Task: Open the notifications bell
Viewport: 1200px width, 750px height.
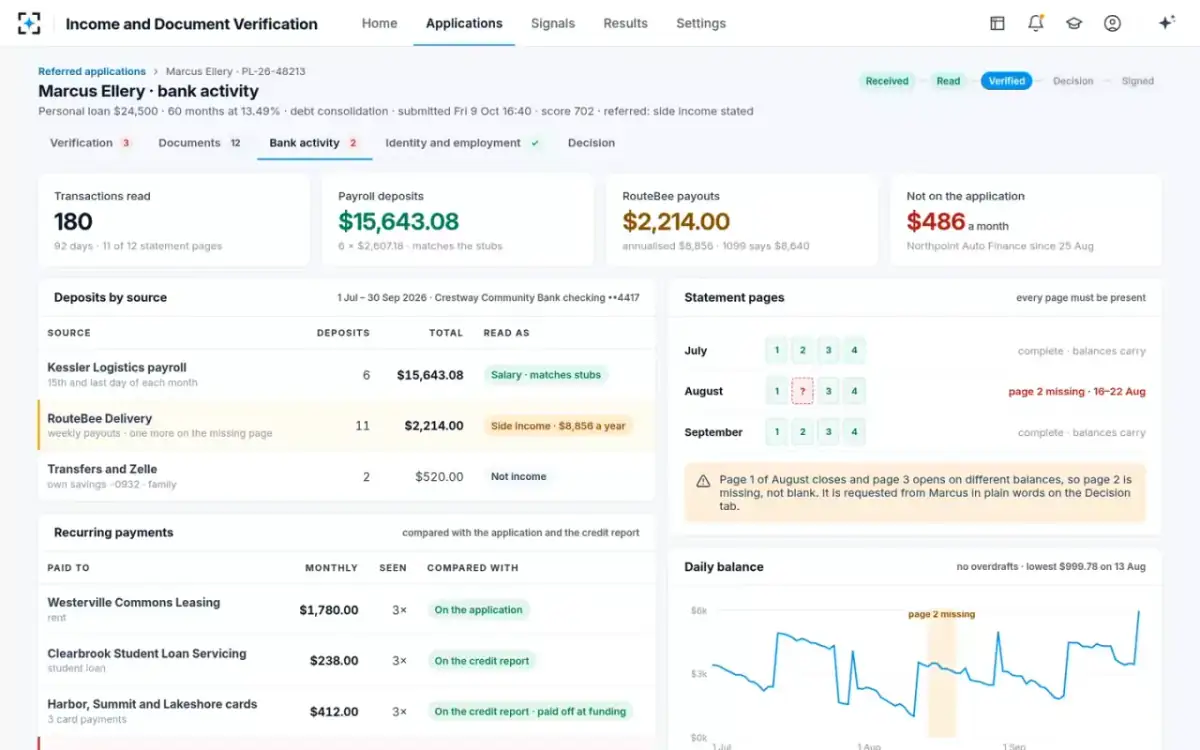Action: (x=1036, y=23)
